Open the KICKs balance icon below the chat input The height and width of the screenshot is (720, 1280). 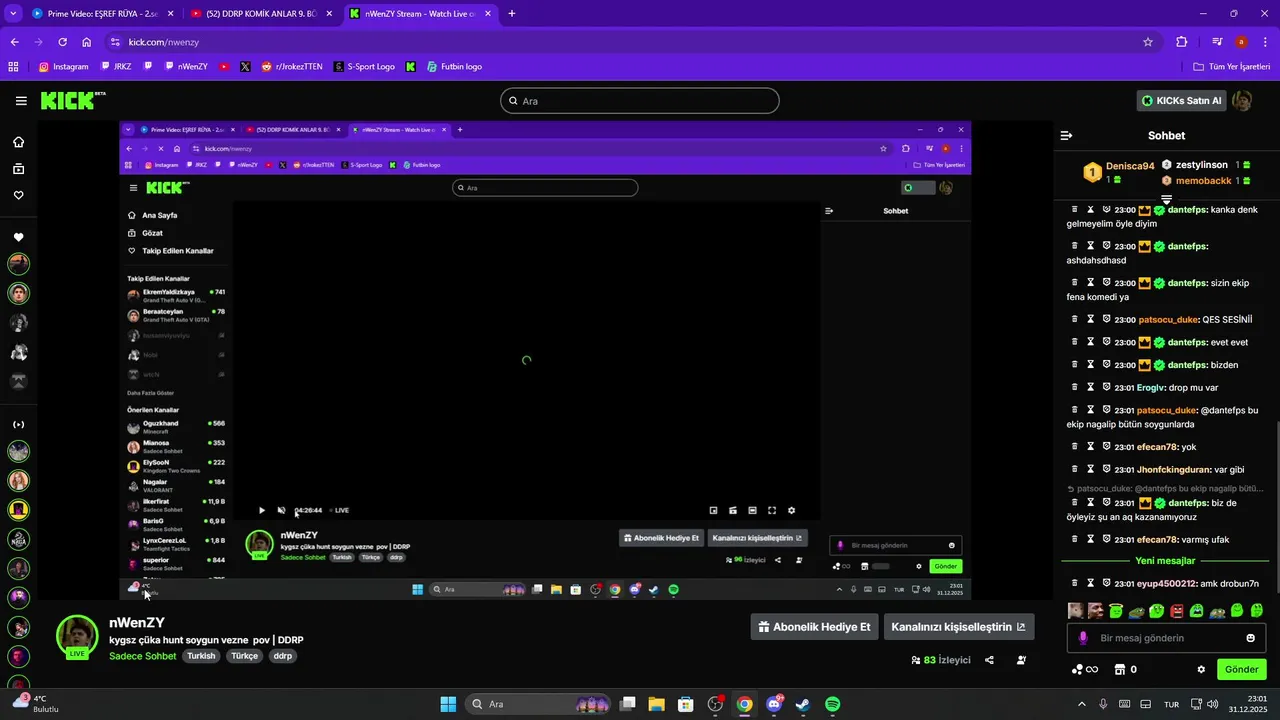[1085, 670]
